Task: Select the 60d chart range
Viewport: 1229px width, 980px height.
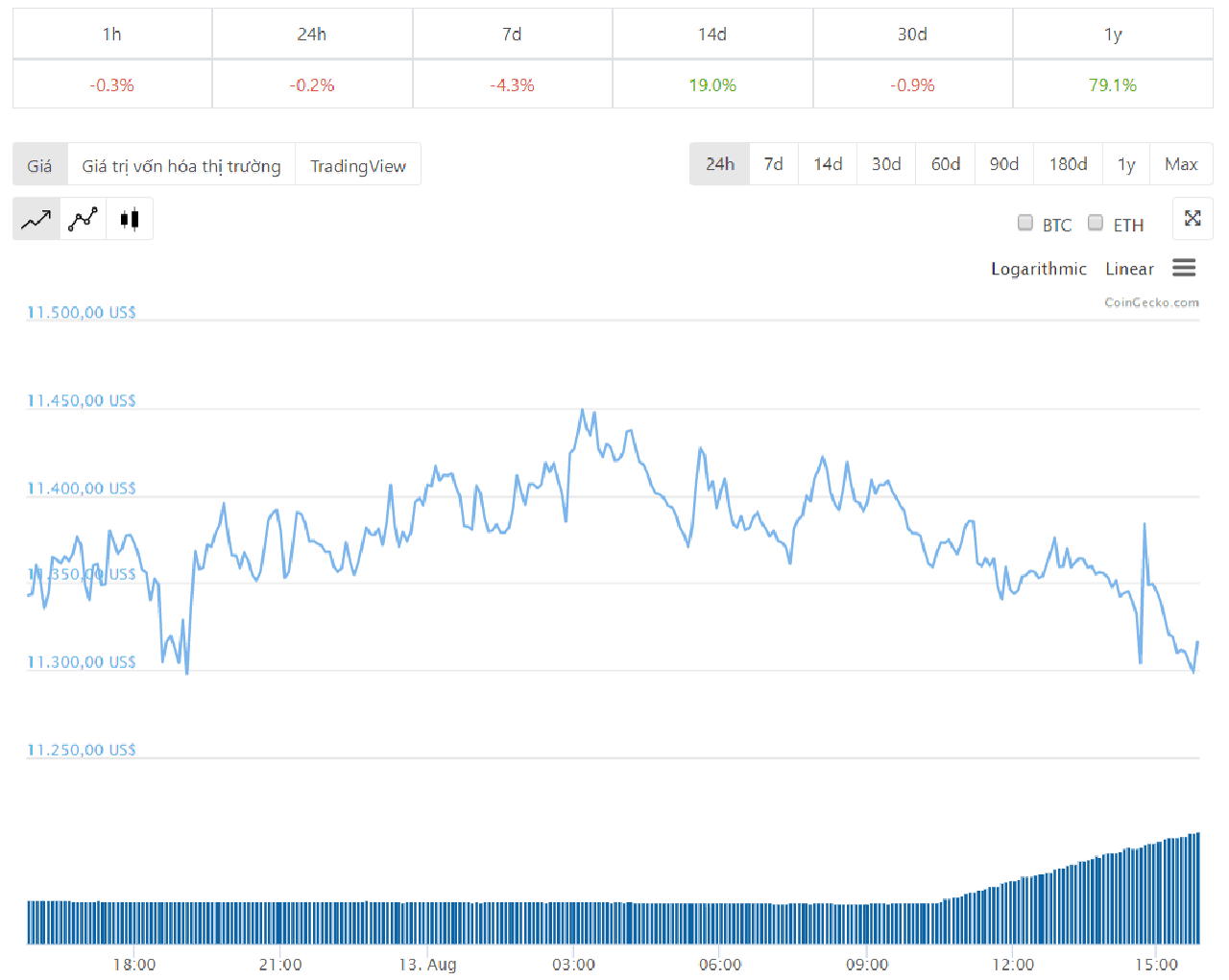Action: [x=946, y=164]
